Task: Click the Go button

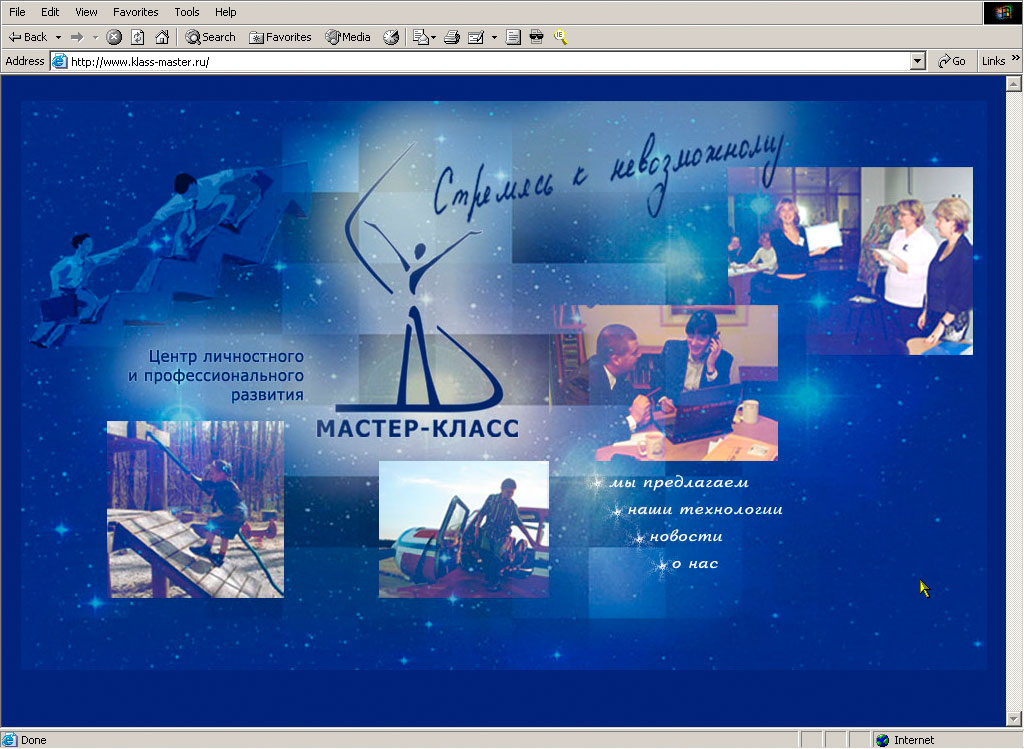Action: pos(952,61)
